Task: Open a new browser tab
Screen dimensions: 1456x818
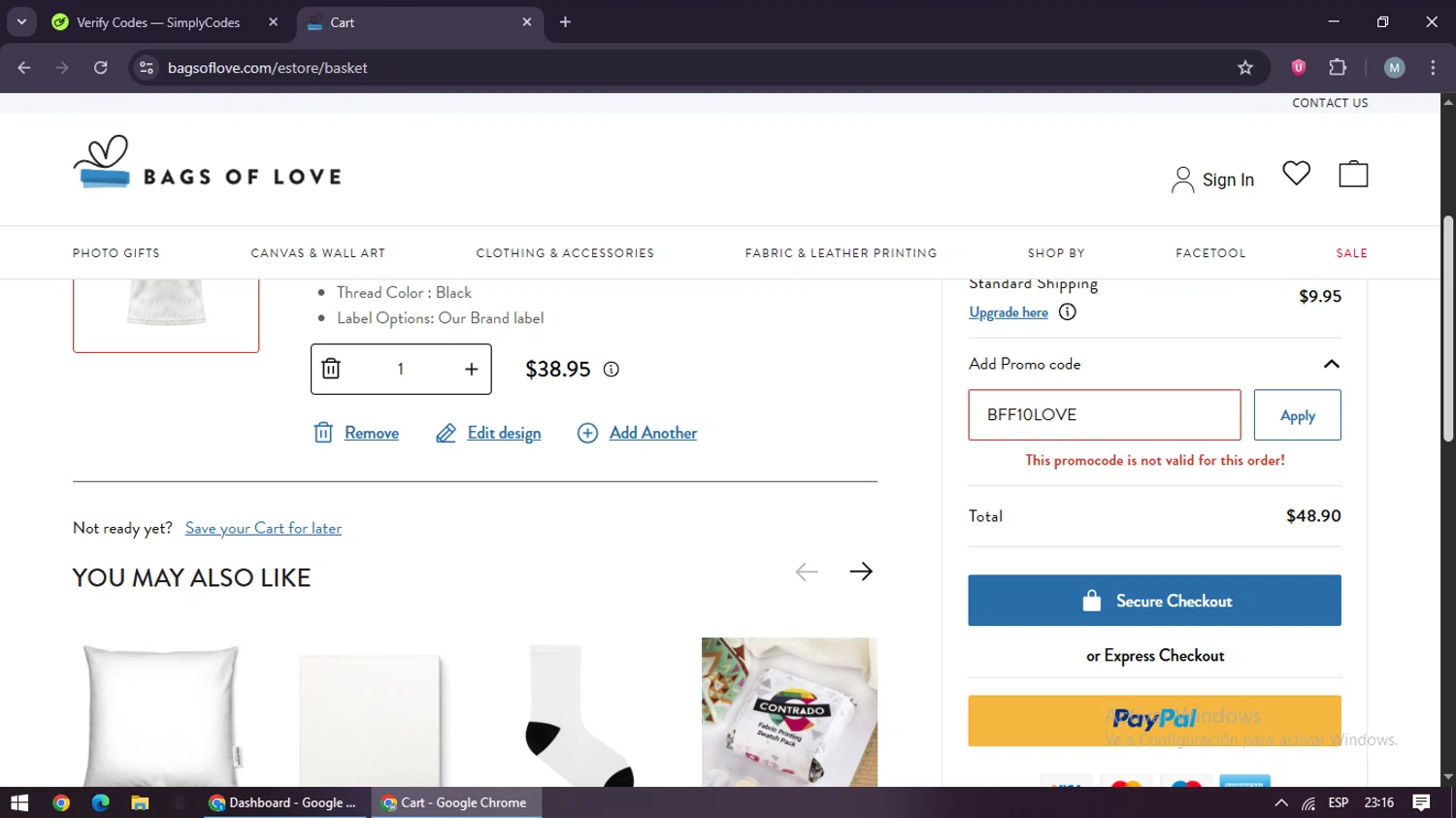Action: point(565,21)
